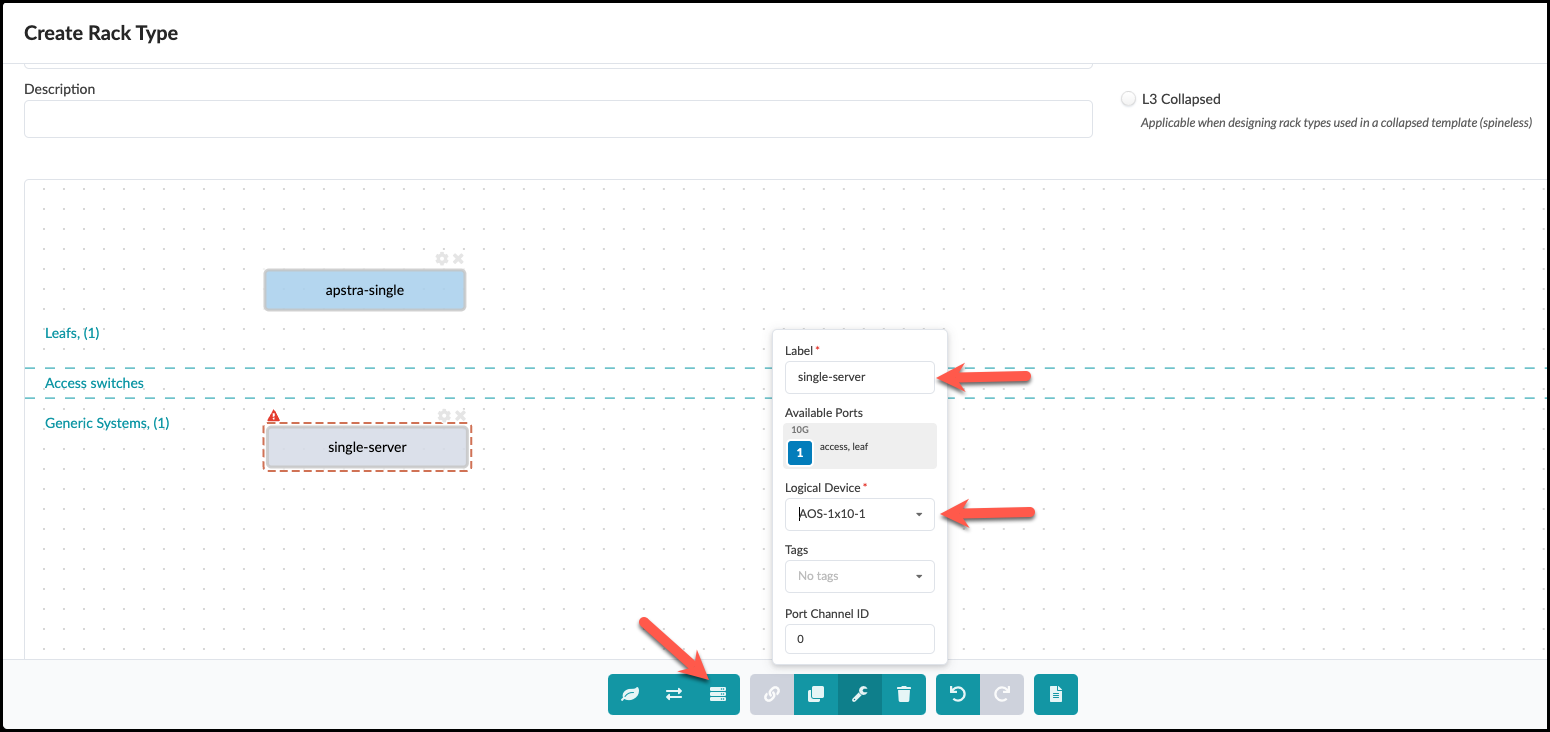Select the L3 Collapsed radio option
The image size is (1550, 732).
pos(1129,99)
